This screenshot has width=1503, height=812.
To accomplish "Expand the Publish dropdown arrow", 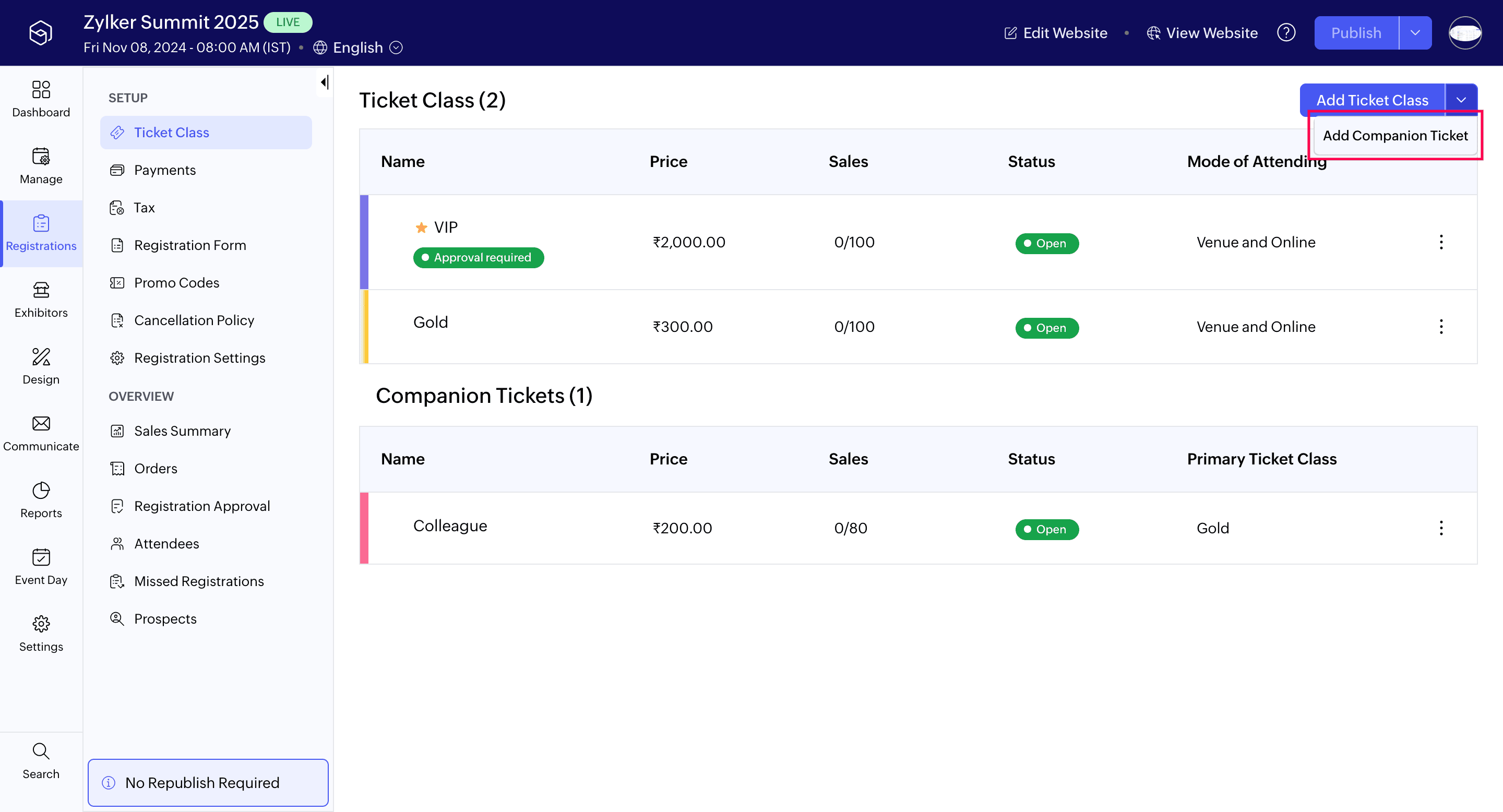I will [x=1415, y=33].
